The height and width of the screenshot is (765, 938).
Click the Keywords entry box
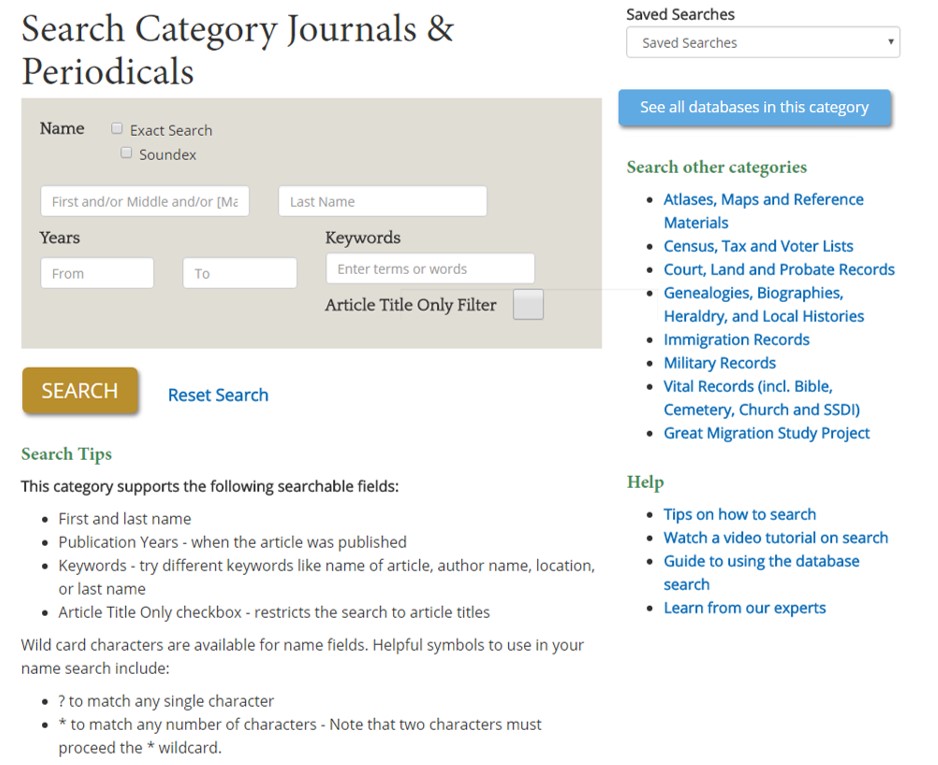430,268
